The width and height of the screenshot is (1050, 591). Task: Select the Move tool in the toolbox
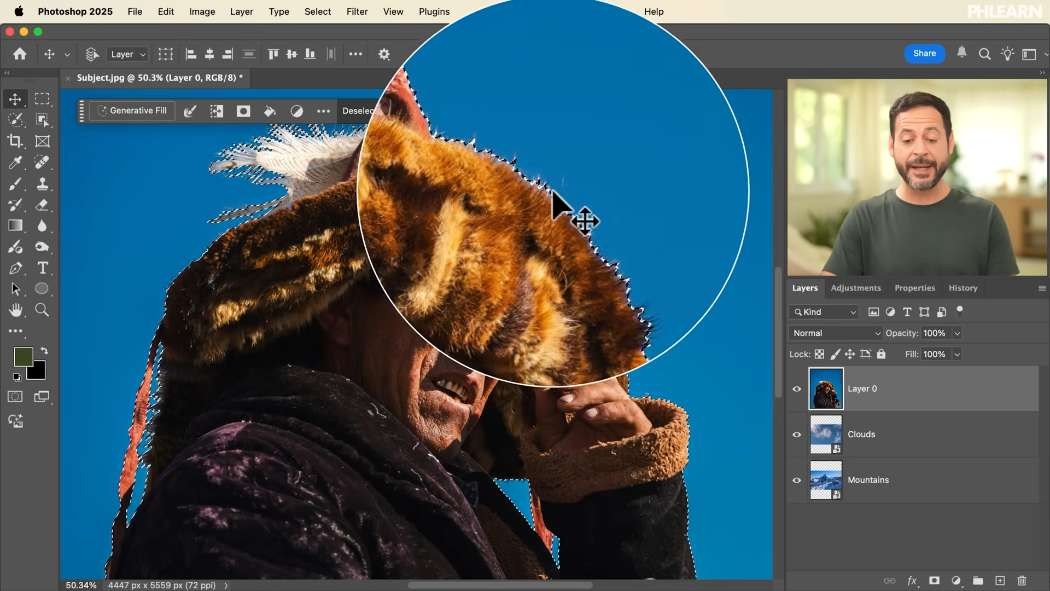(15, 99)
